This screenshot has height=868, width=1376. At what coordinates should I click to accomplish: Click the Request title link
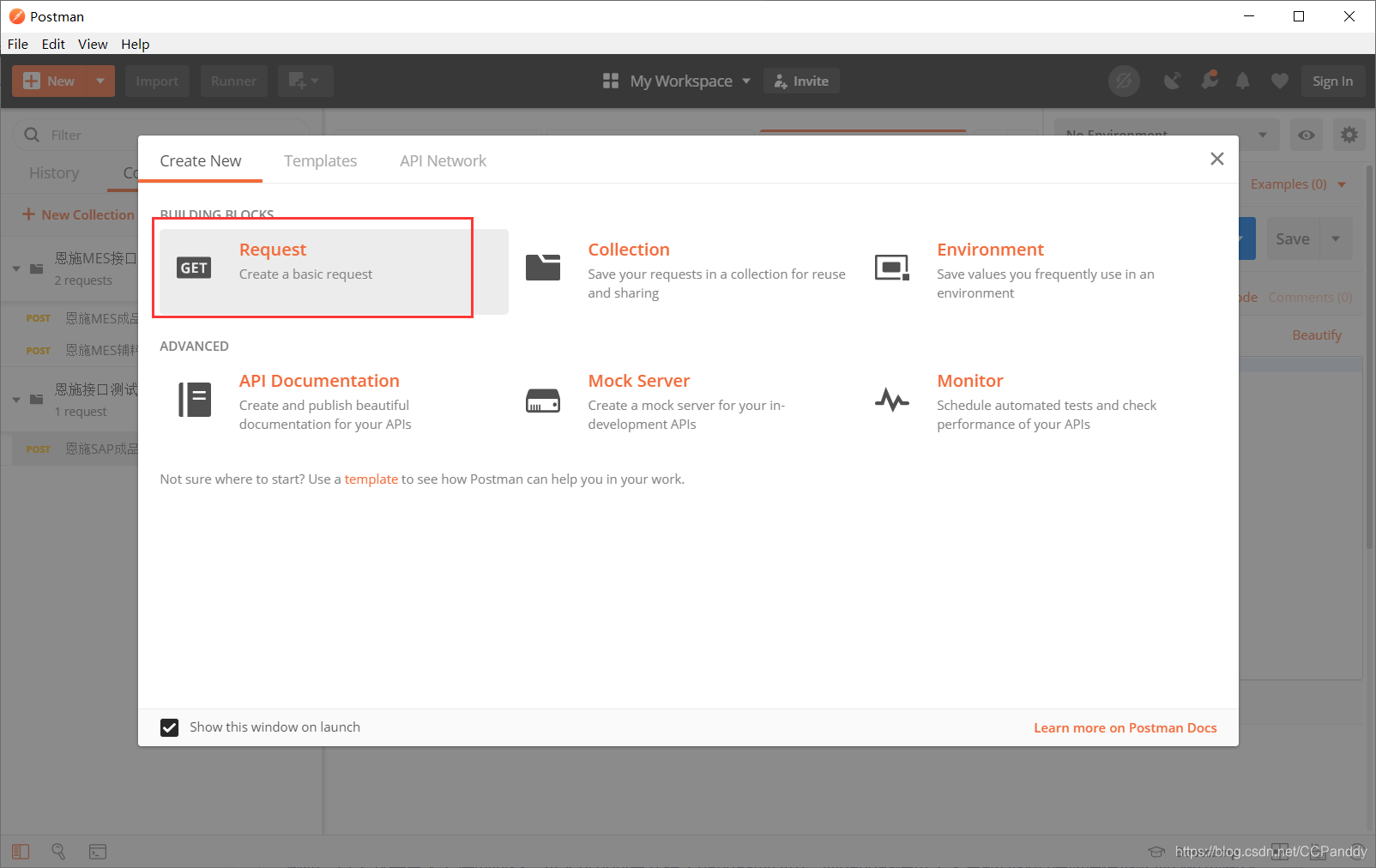(272, 250)
